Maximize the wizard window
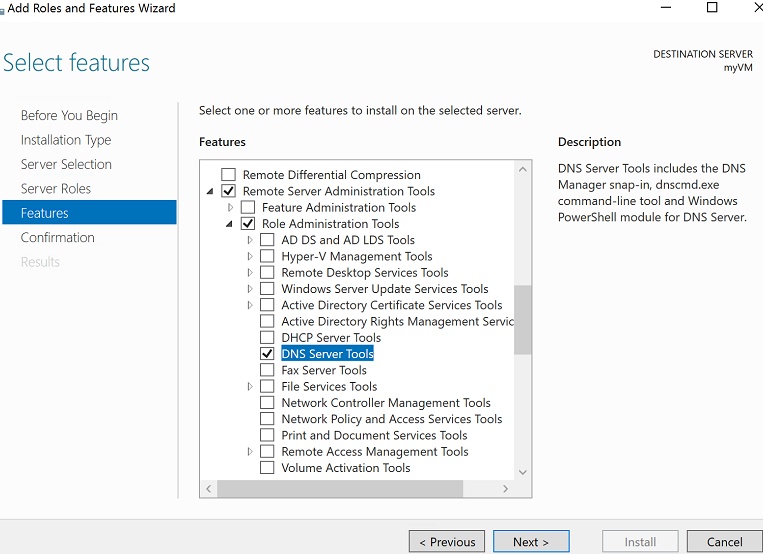Viewport: 763px width, 554px height. tap(712, 7)
